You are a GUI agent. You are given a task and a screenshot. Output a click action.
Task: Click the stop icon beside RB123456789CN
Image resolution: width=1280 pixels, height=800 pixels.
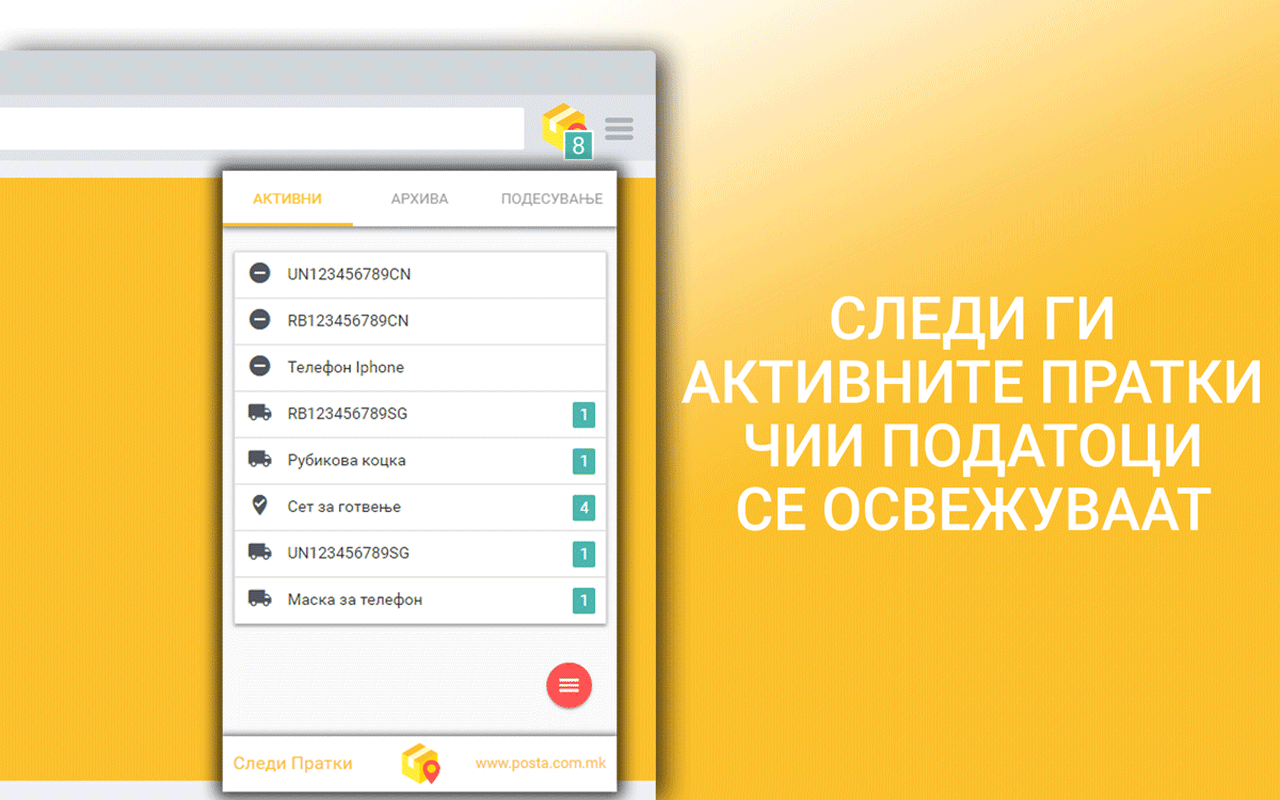click(x=260, y=320)
